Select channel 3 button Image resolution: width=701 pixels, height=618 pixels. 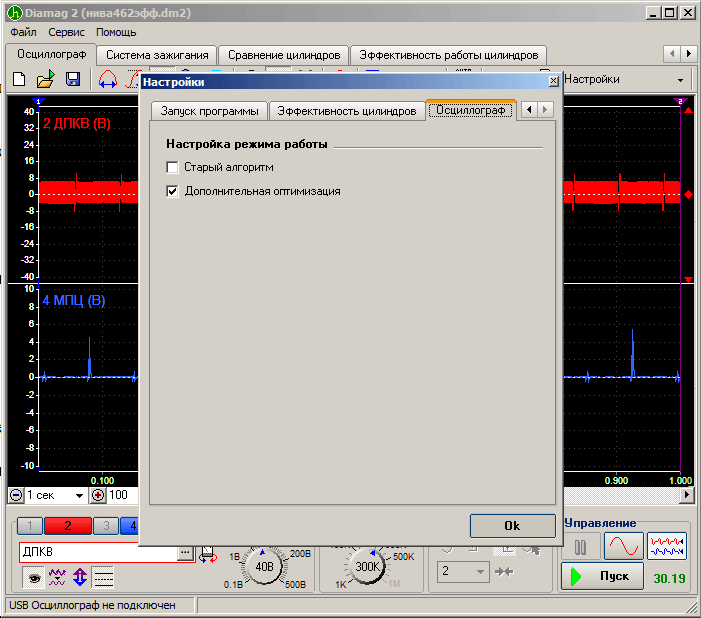click(x=106, y=525)
